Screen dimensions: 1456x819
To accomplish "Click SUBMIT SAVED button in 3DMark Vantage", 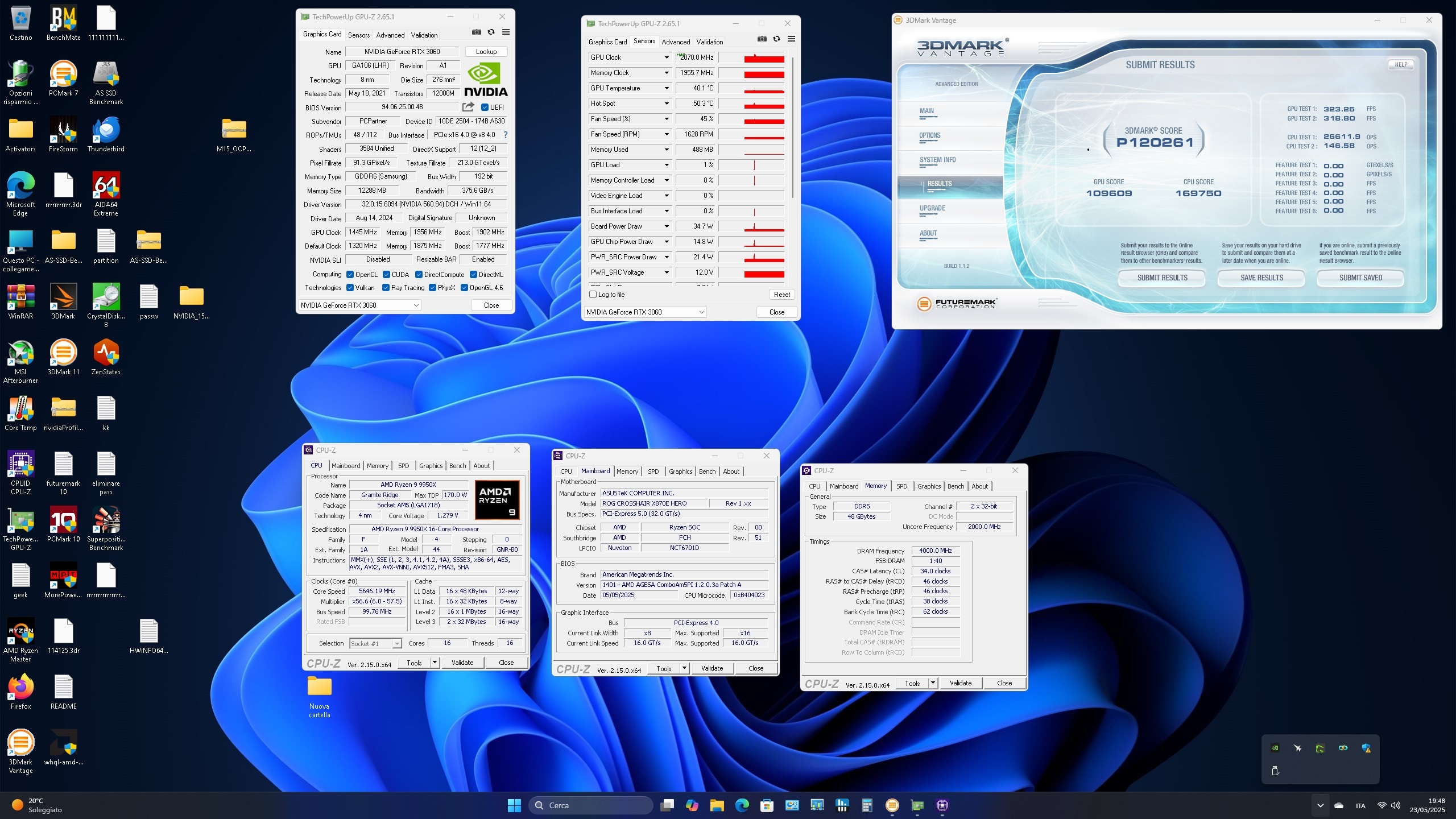I will click(1360, 278).
